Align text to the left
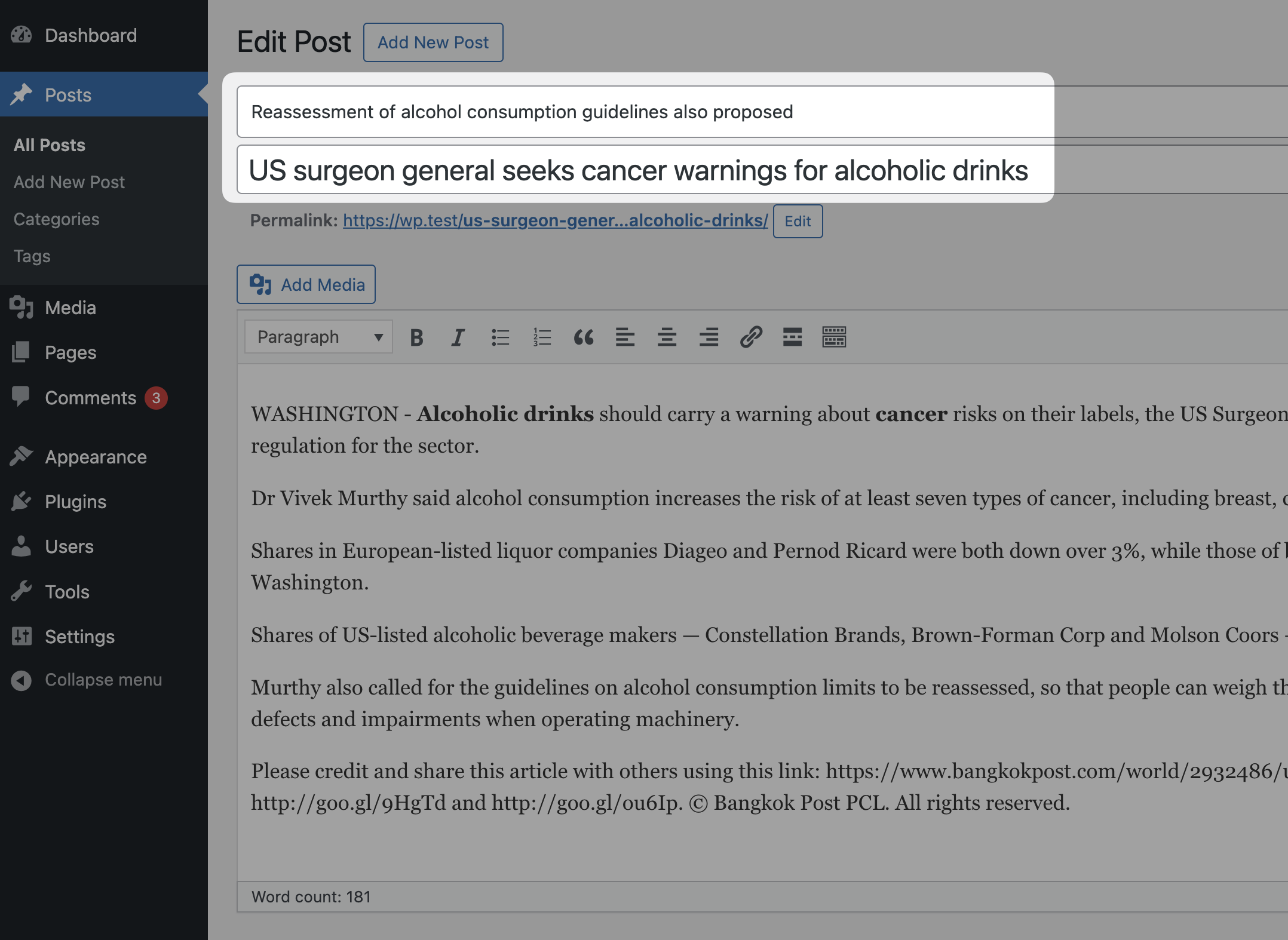This screenshot has height=940, width=1288. point(625,337)
